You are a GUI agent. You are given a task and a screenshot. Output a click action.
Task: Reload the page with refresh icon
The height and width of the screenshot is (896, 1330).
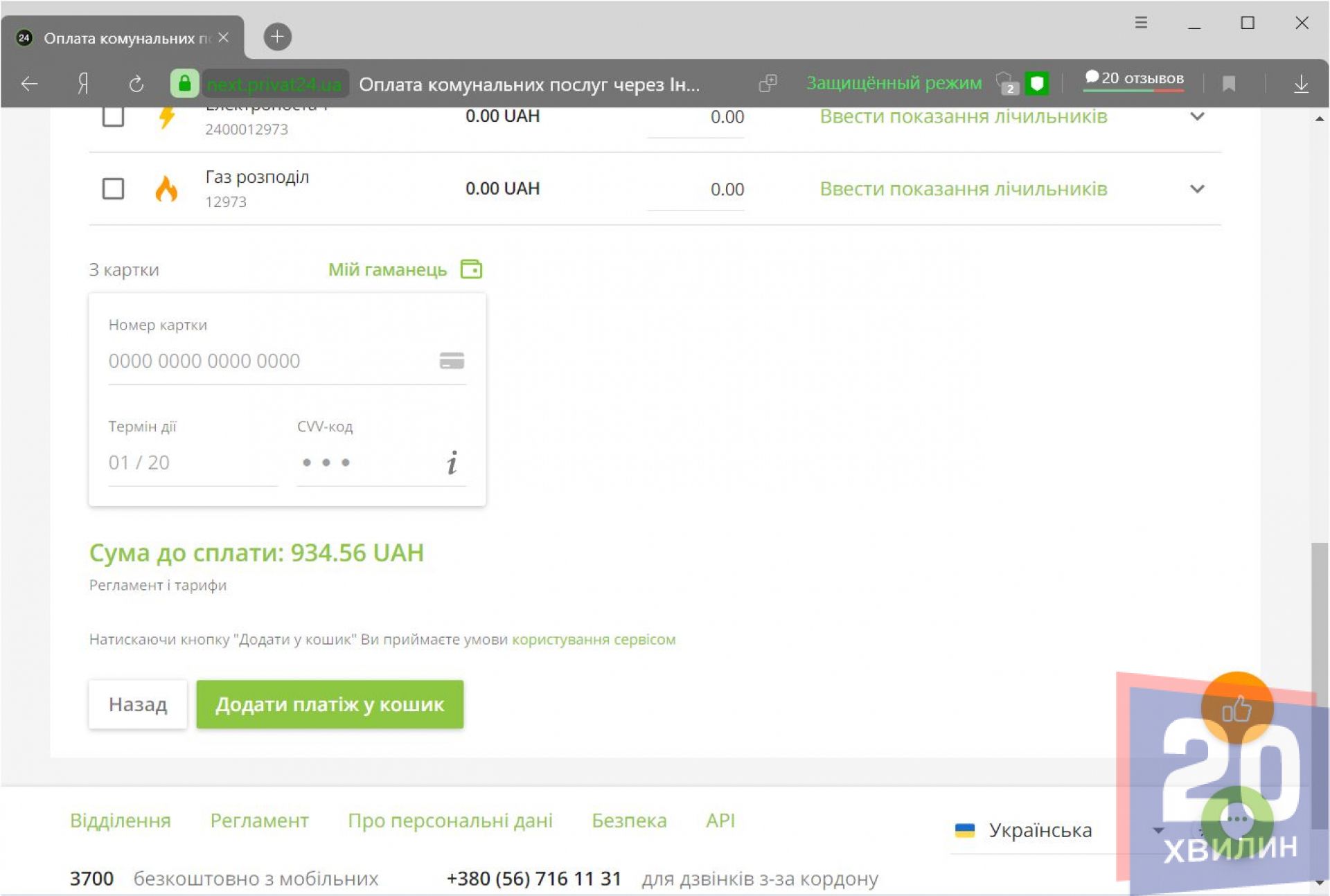coord(136,84)
